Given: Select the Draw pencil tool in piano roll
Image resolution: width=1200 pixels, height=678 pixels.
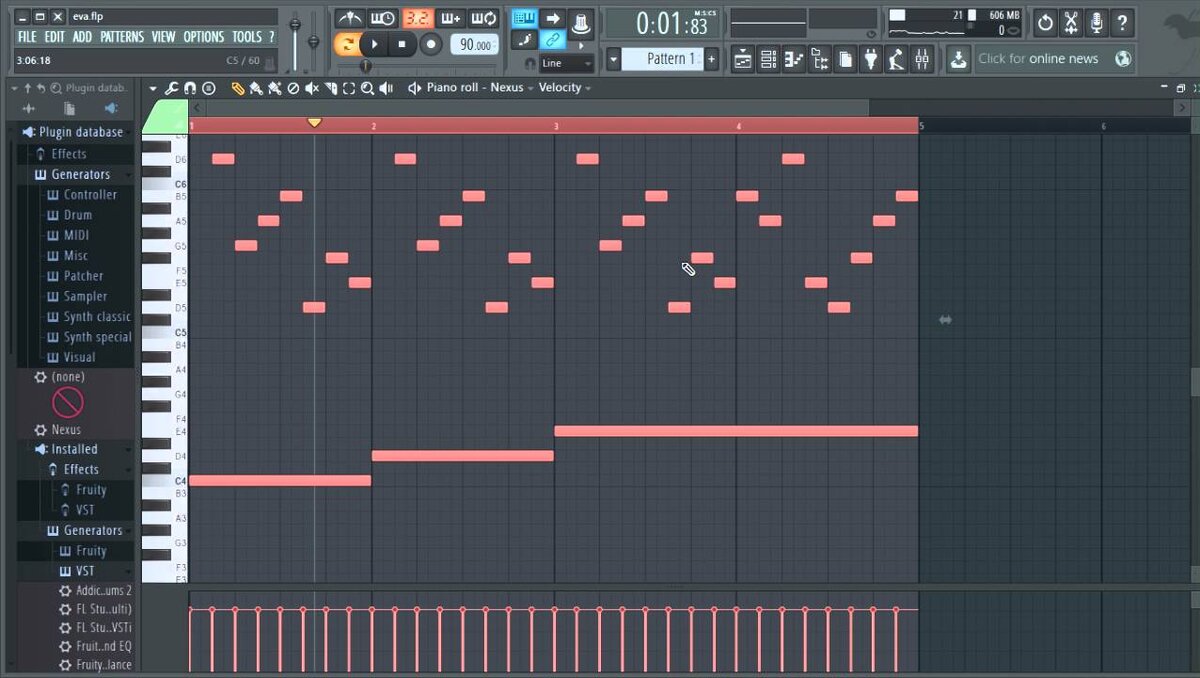Looking at the screenshot, I should [x=238, y=88].
